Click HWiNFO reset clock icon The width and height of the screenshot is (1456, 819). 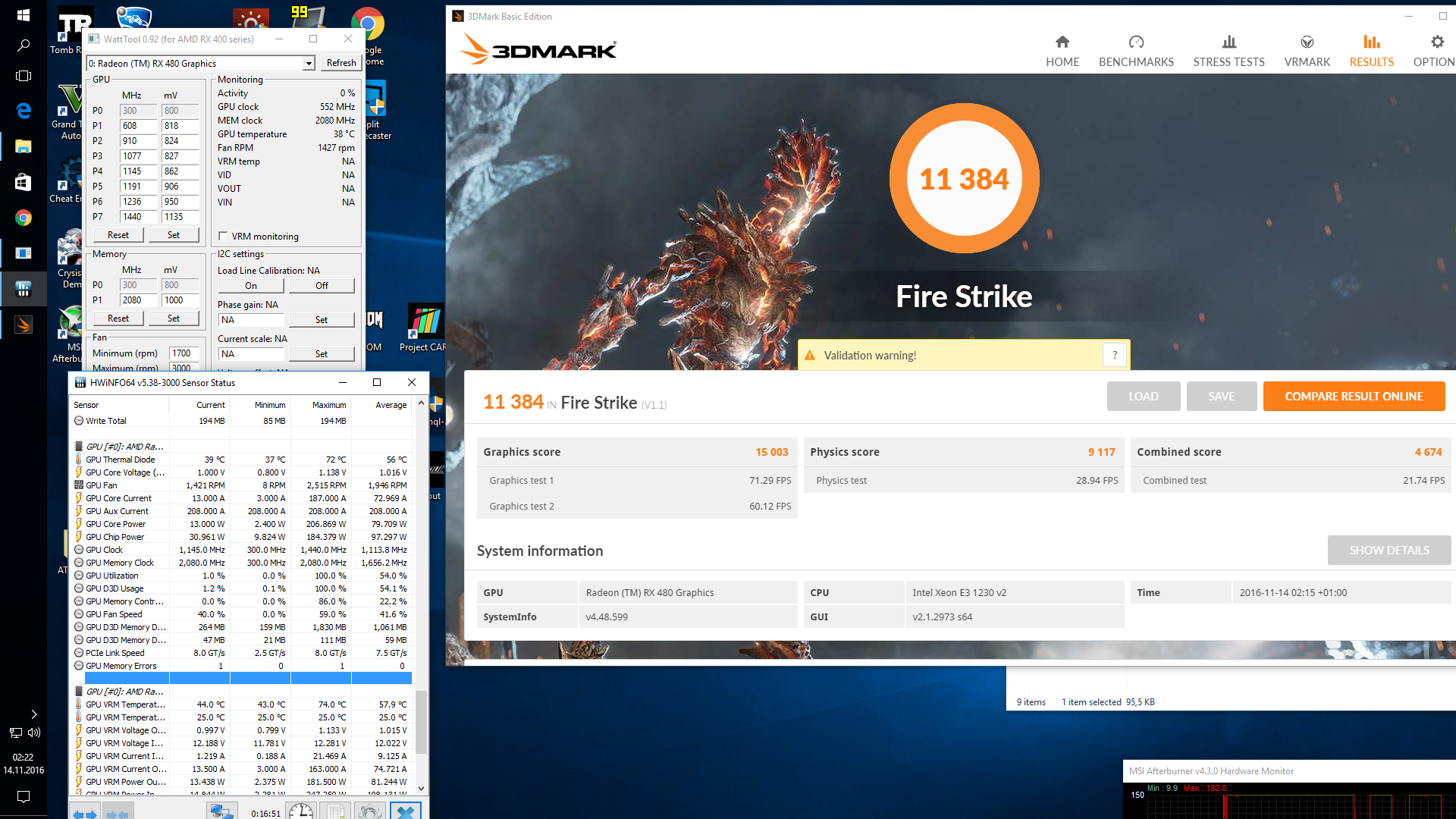[301, 811]
